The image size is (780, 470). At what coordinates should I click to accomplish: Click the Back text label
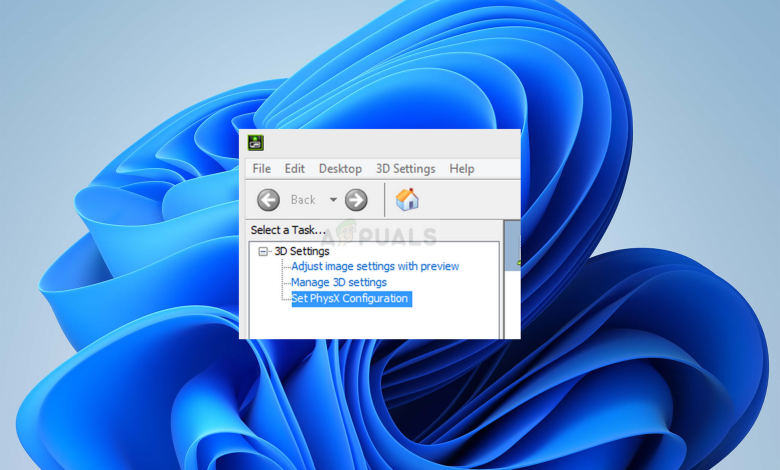303,200
